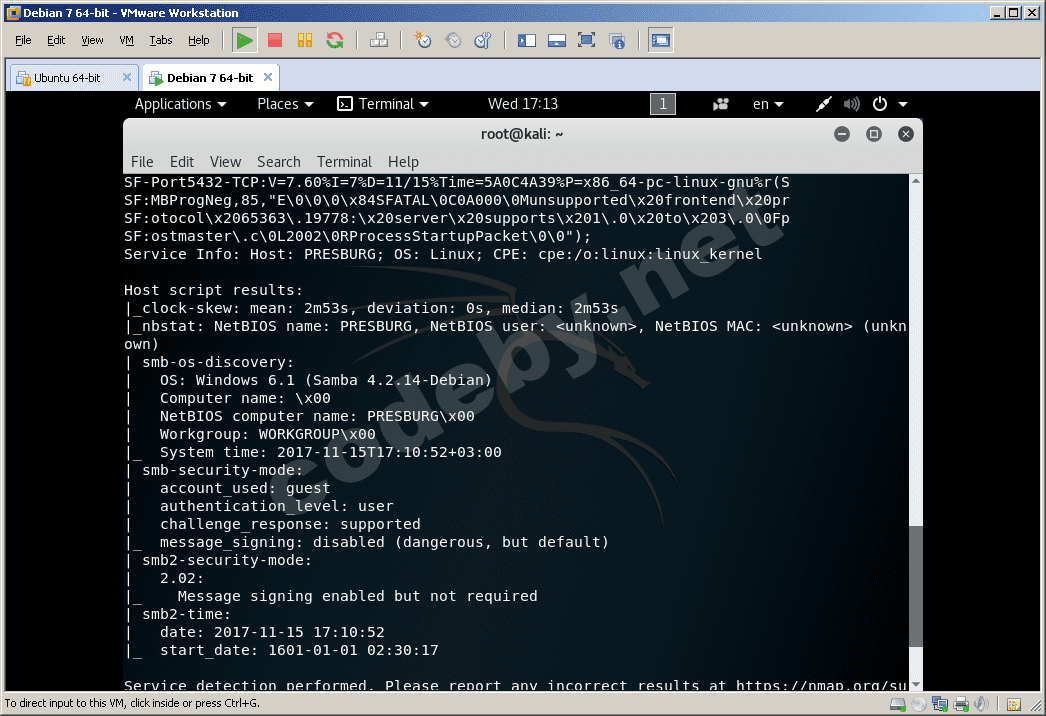Screen dimensions: 1046x716
Task: Click the 'message_signing: disabled' line
Action: tap(384, 543)
